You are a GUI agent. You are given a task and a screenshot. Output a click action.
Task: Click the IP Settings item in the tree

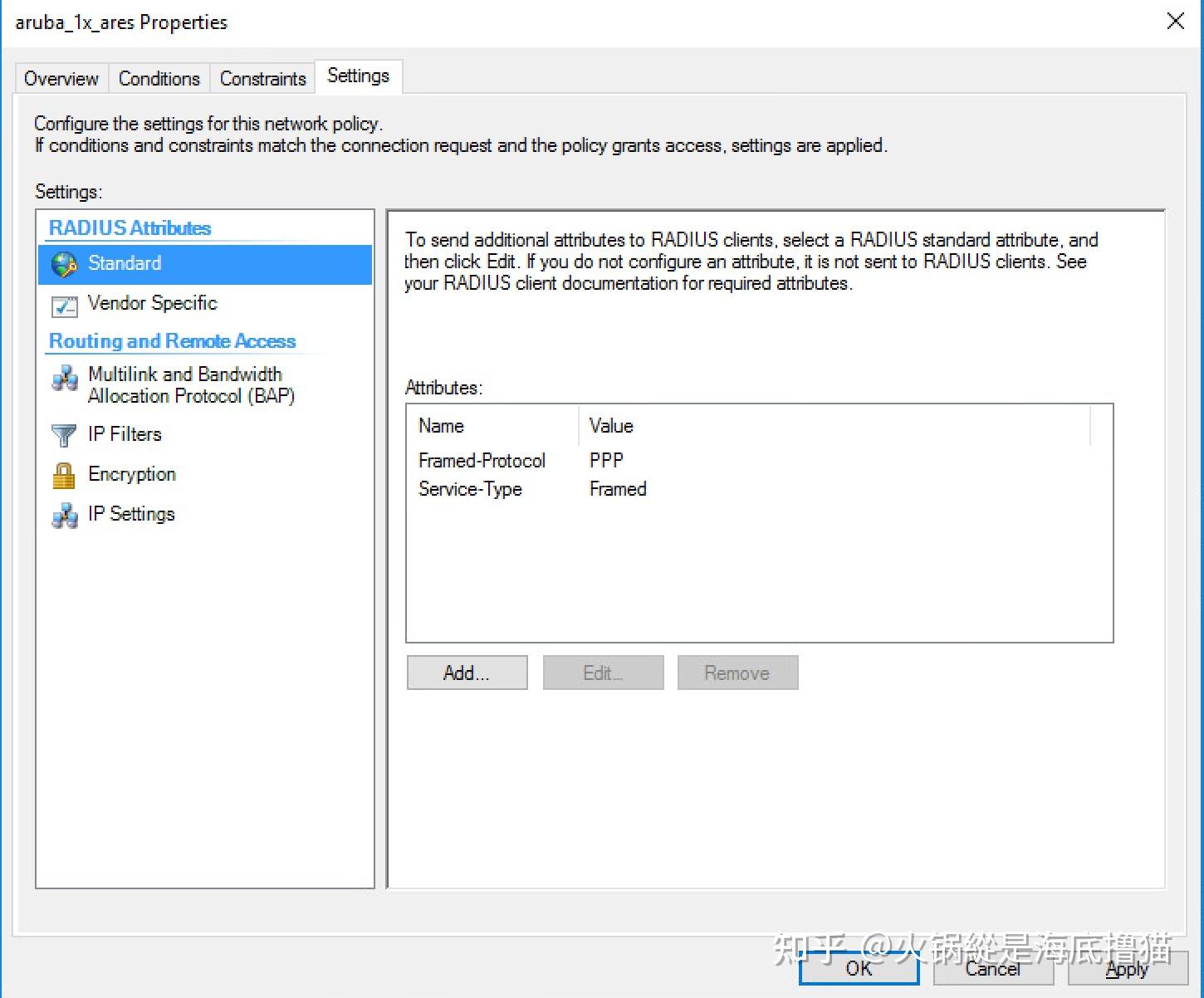[130, 513]
